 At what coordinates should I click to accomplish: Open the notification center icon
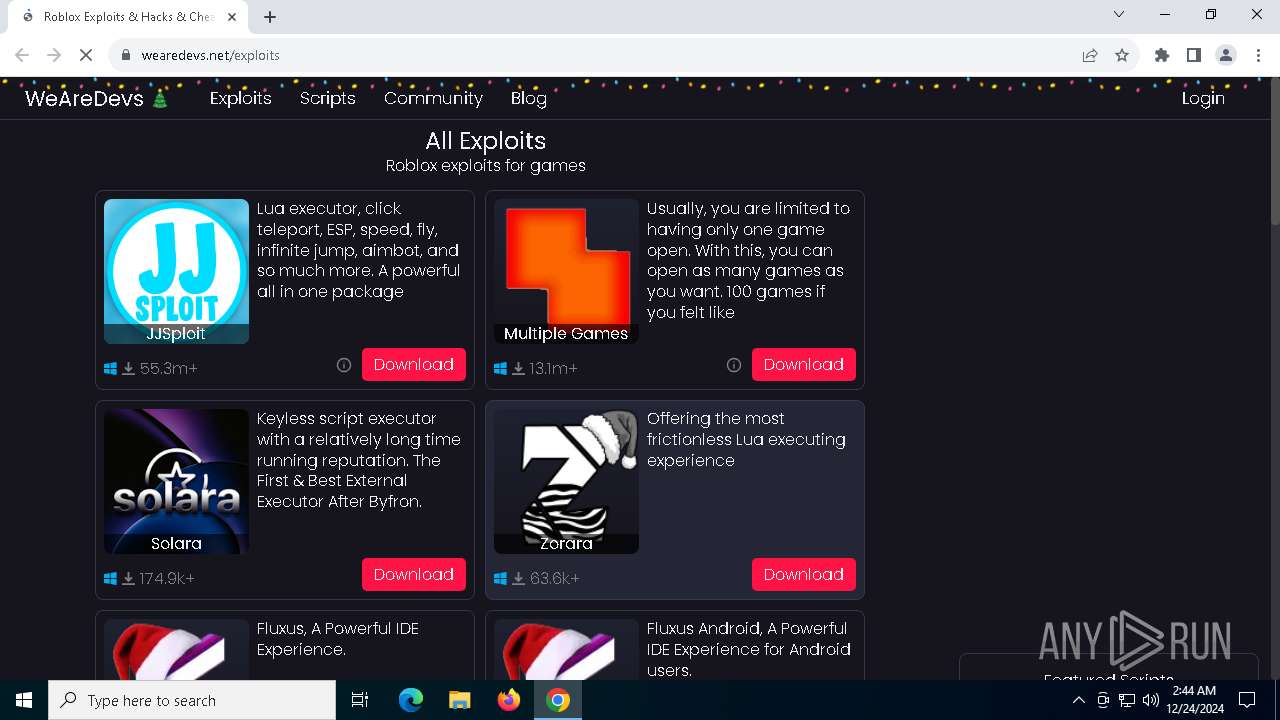pos(1247,700)
